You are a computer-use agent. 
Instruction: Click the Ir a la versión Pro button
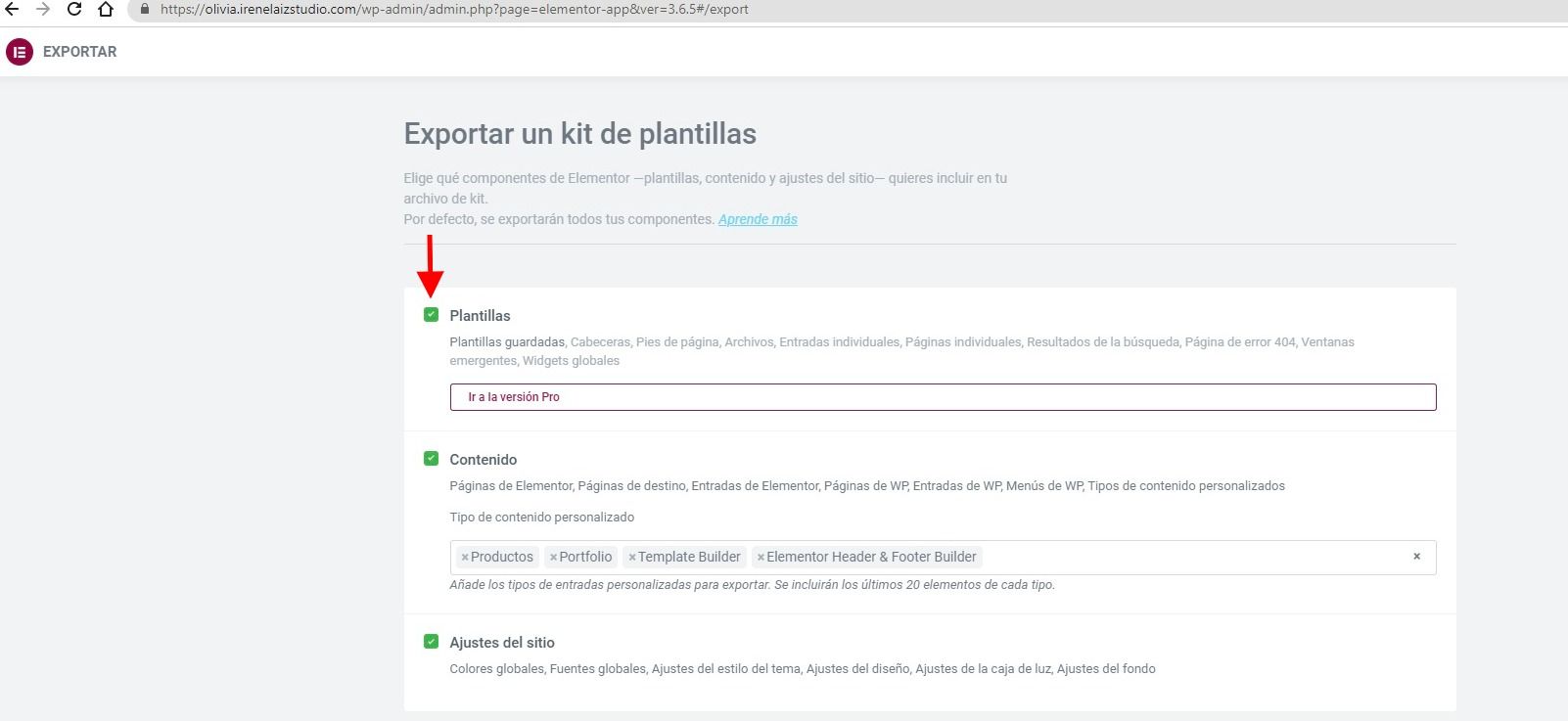[x=943, y=397]
